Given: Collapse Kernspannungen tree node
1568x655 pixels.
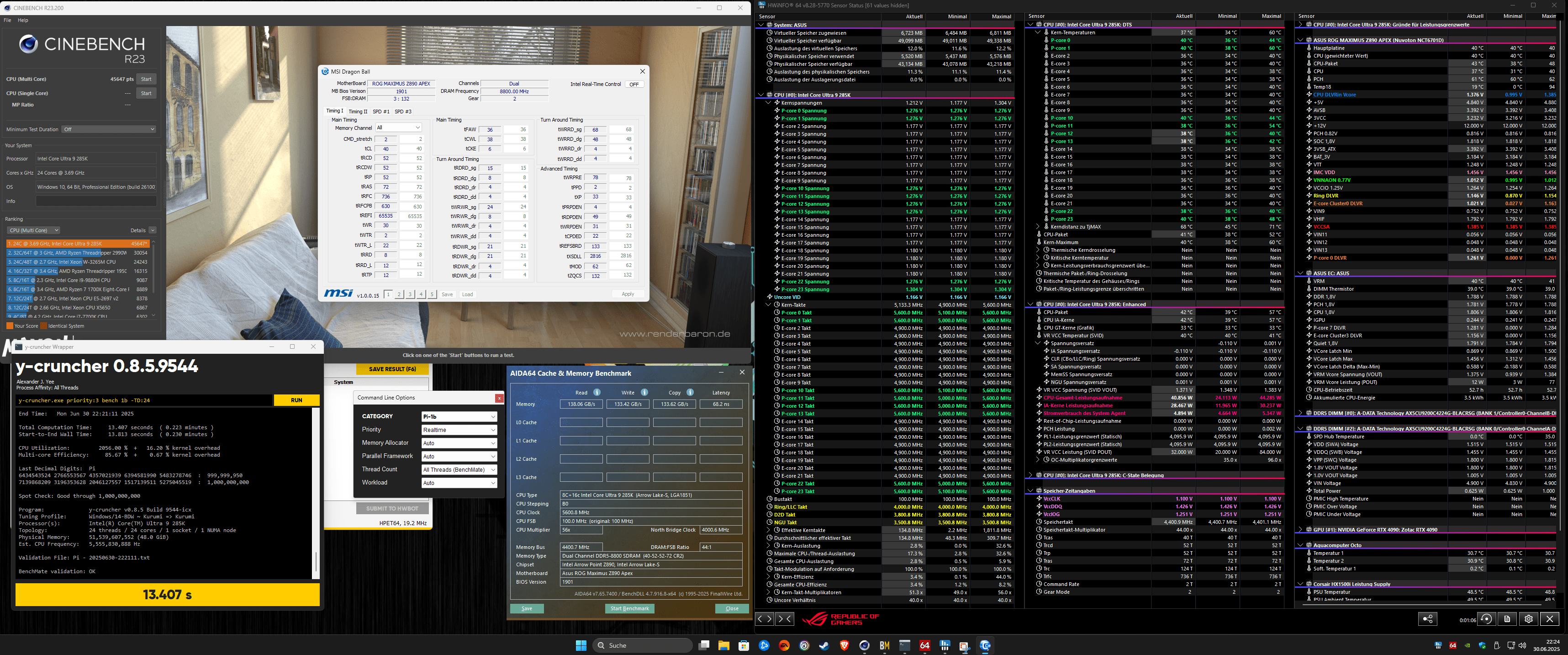Looking at the screenshot, I should click(769, 103).
